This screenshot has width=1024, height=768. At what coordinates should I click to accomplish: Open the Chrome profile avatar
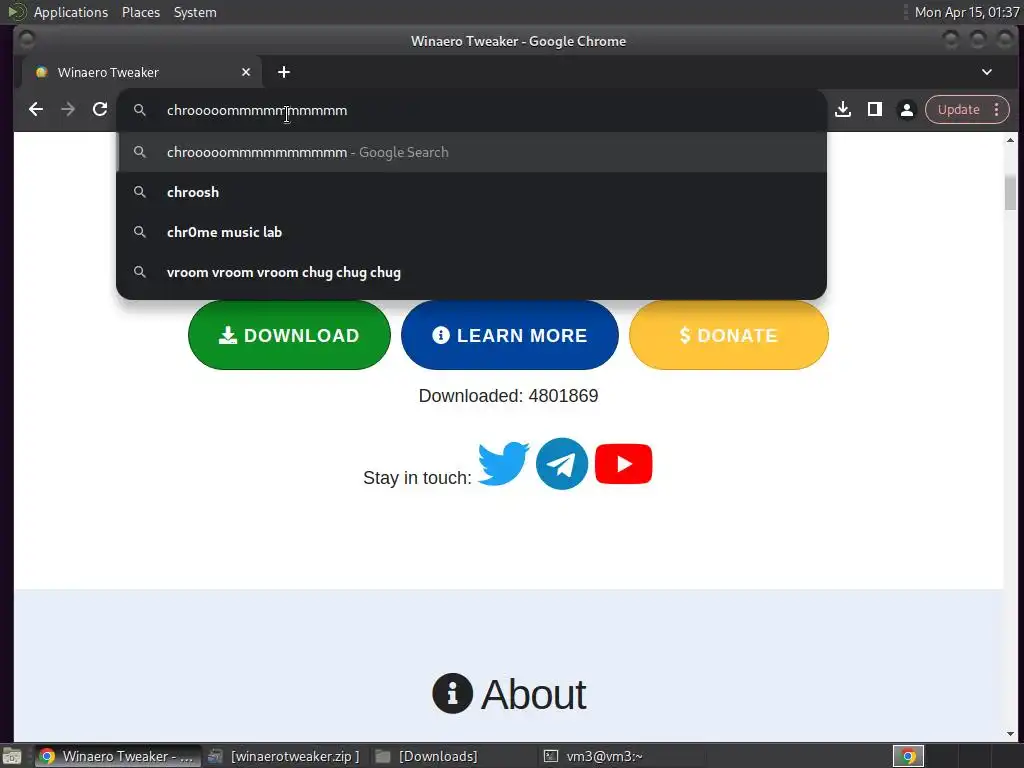click(906, 110)
